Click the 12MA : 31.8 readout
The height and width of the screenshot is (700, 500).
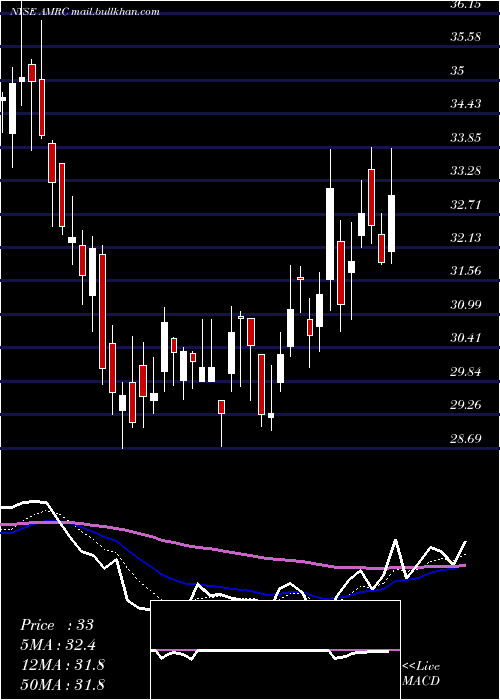62,665
